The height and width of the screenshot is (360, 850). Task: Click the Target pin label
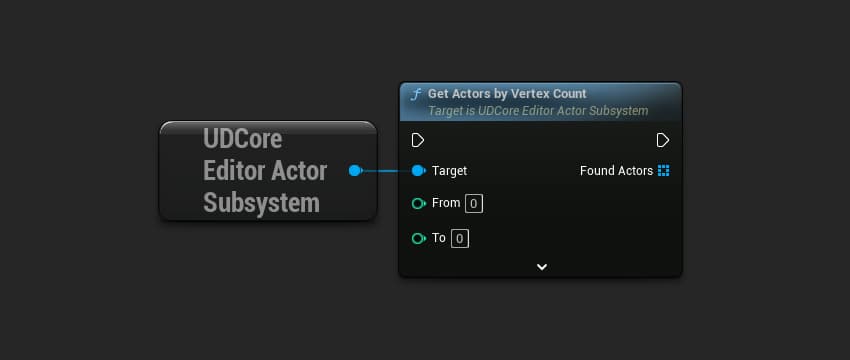pos(449,171)
